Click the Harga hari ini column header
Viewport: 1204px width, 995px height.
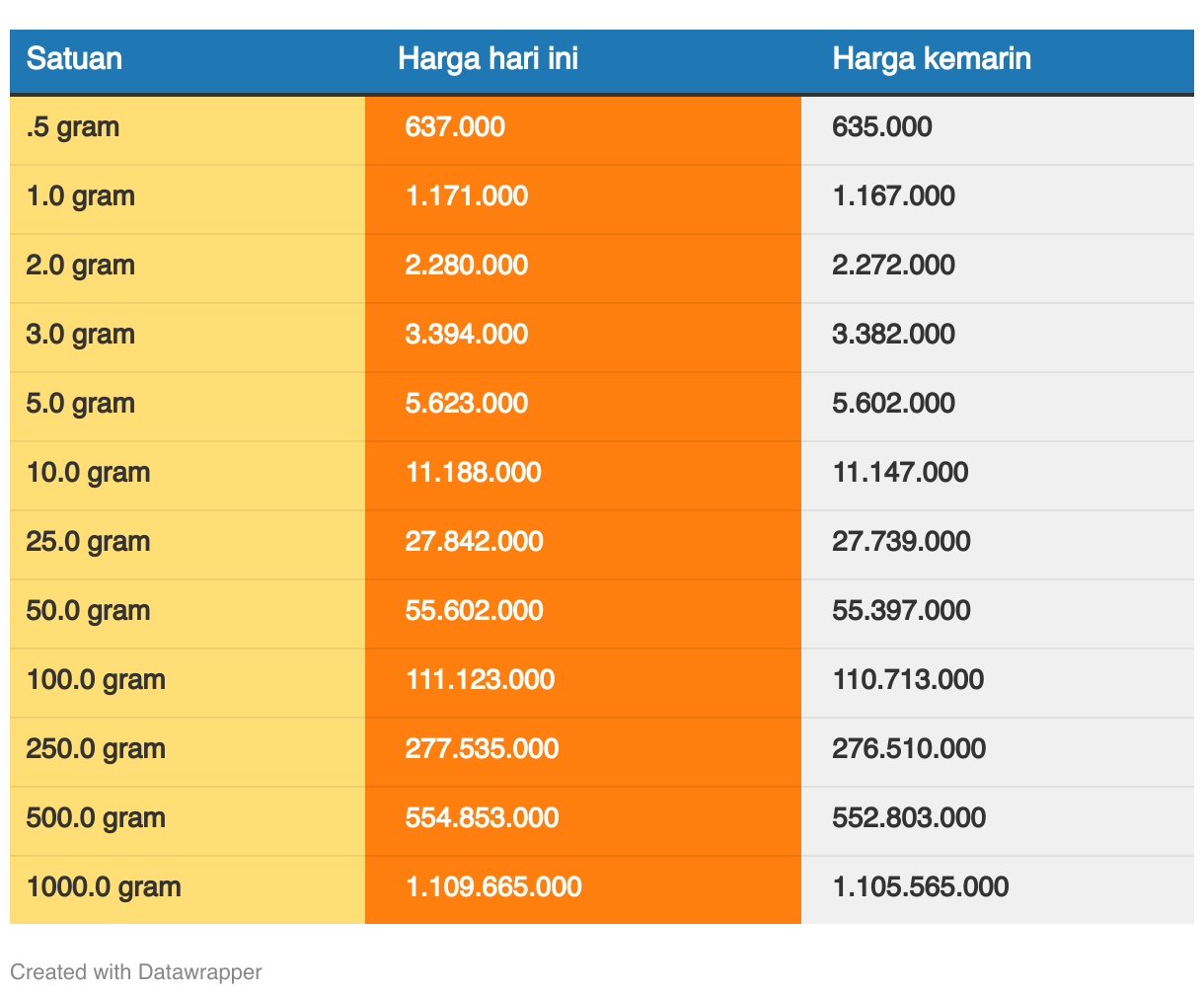tap(488, 59)
